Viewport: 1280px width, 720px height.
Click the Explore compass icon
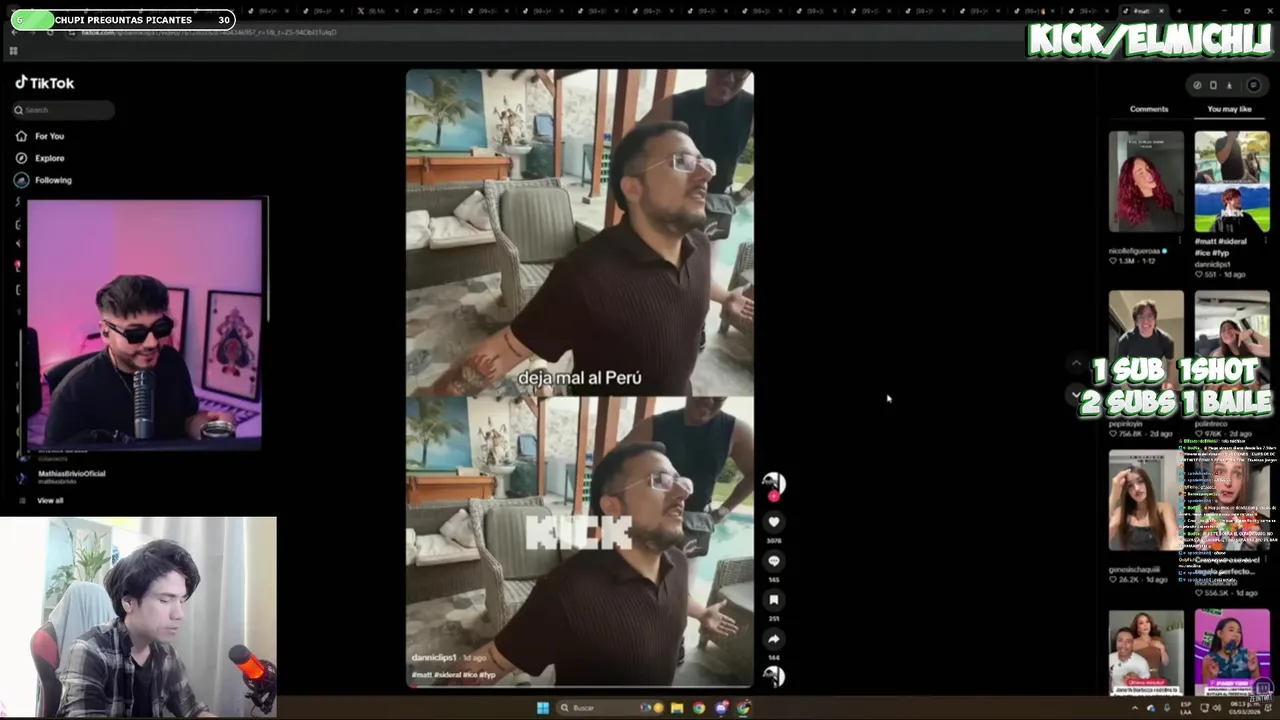pos(21,158)
